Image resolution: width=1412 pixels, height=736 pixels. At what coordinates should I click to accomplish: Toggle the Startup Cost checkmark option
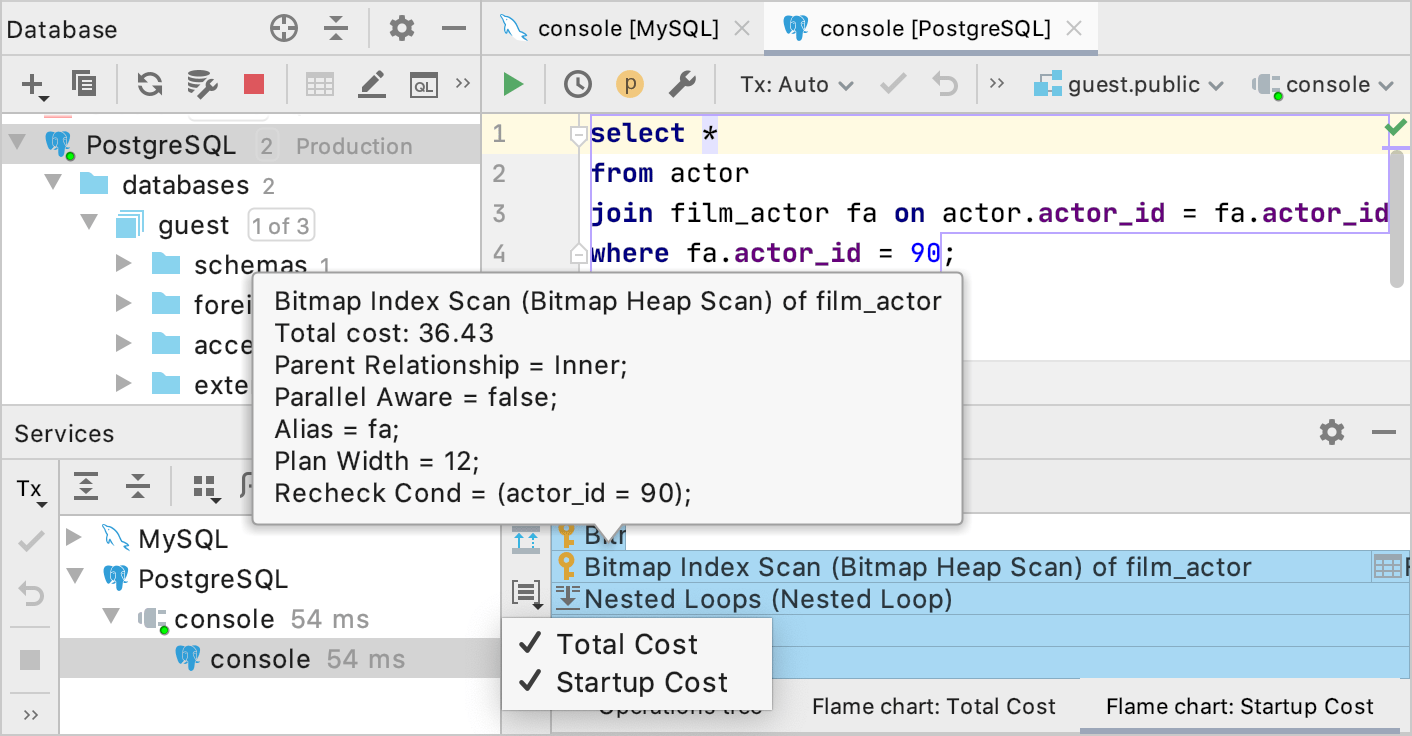click(641, 683)
